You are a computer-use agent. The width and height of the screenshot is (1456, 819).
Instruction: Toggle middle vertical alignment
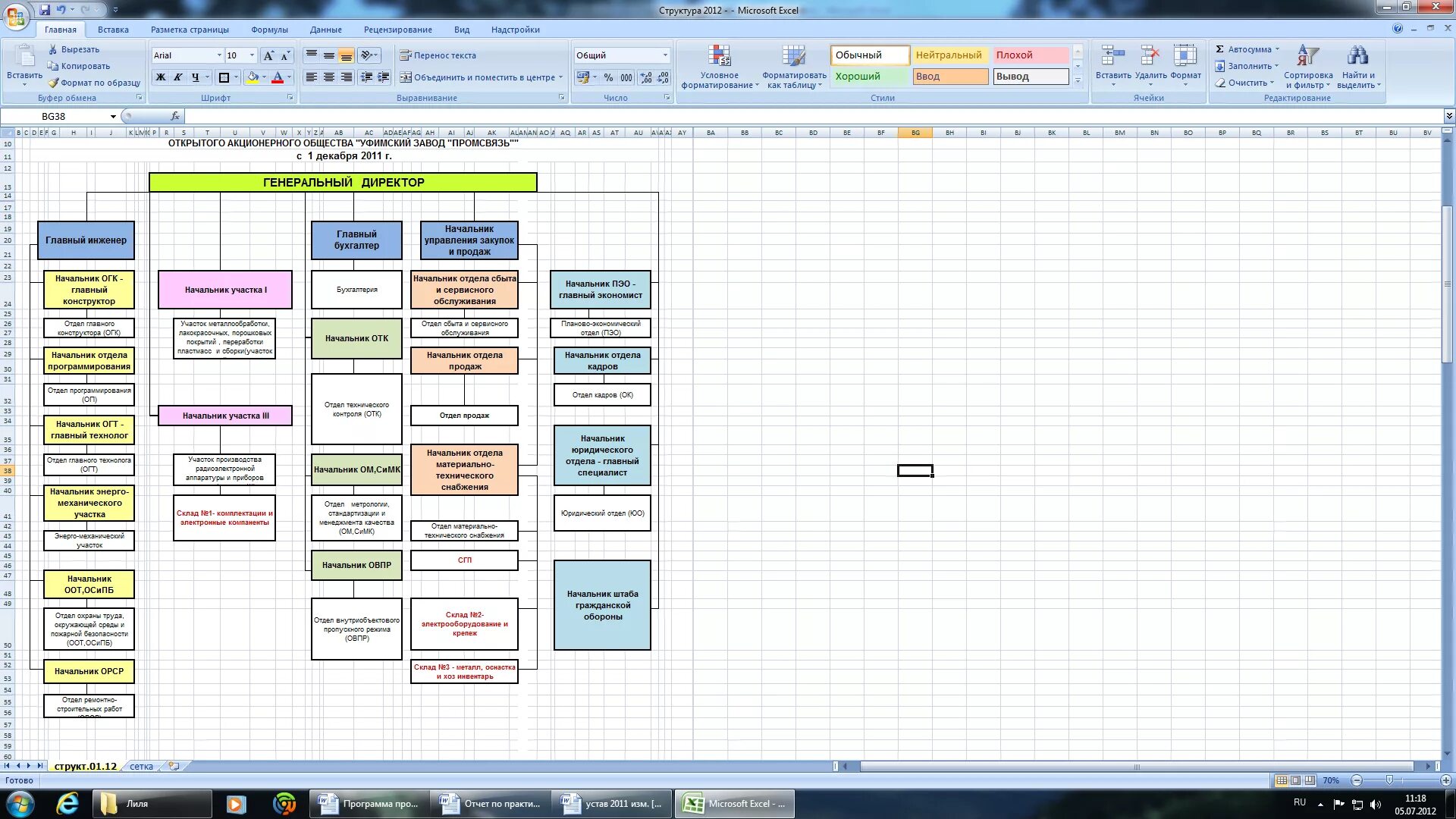pyautogui.click(x=329, y=55)
